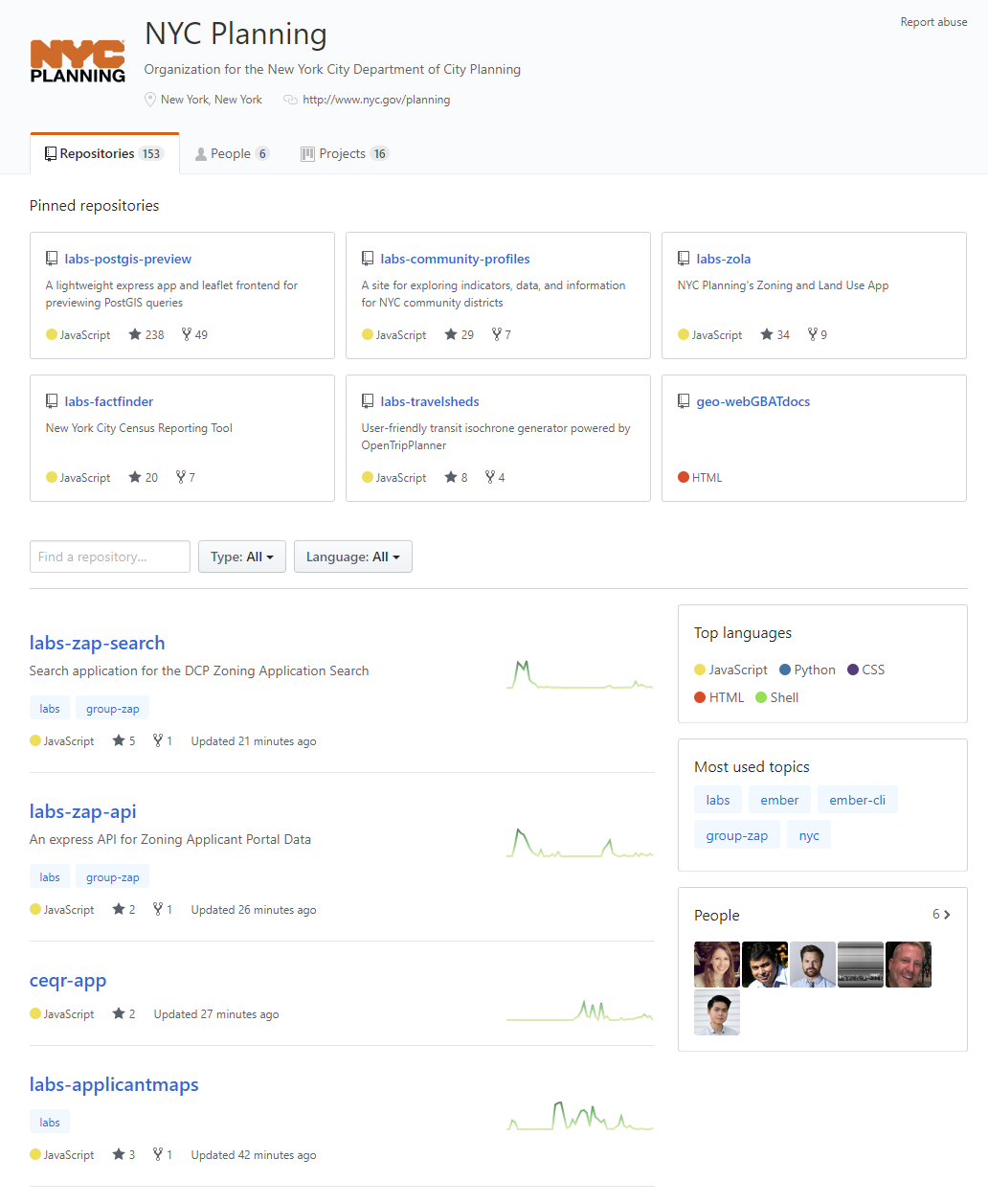Expand the People list via chevron 6

coord(942,915)
